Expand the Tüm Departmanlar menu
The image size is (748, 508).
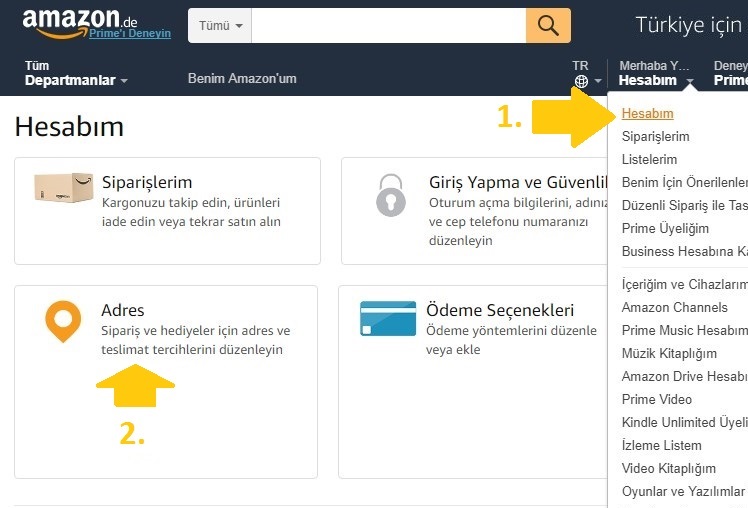click(x=76, y=73)
